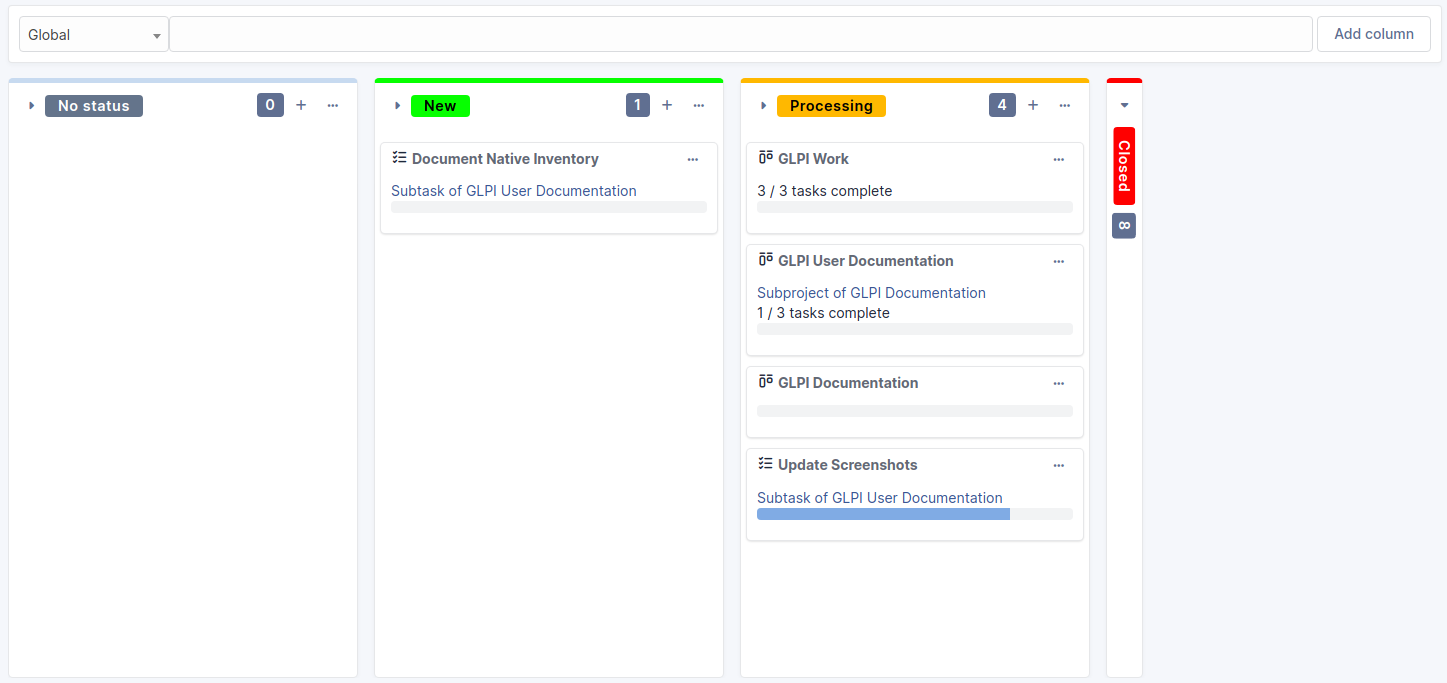
Task: Add item to New column
Action: tap(667, 105)
